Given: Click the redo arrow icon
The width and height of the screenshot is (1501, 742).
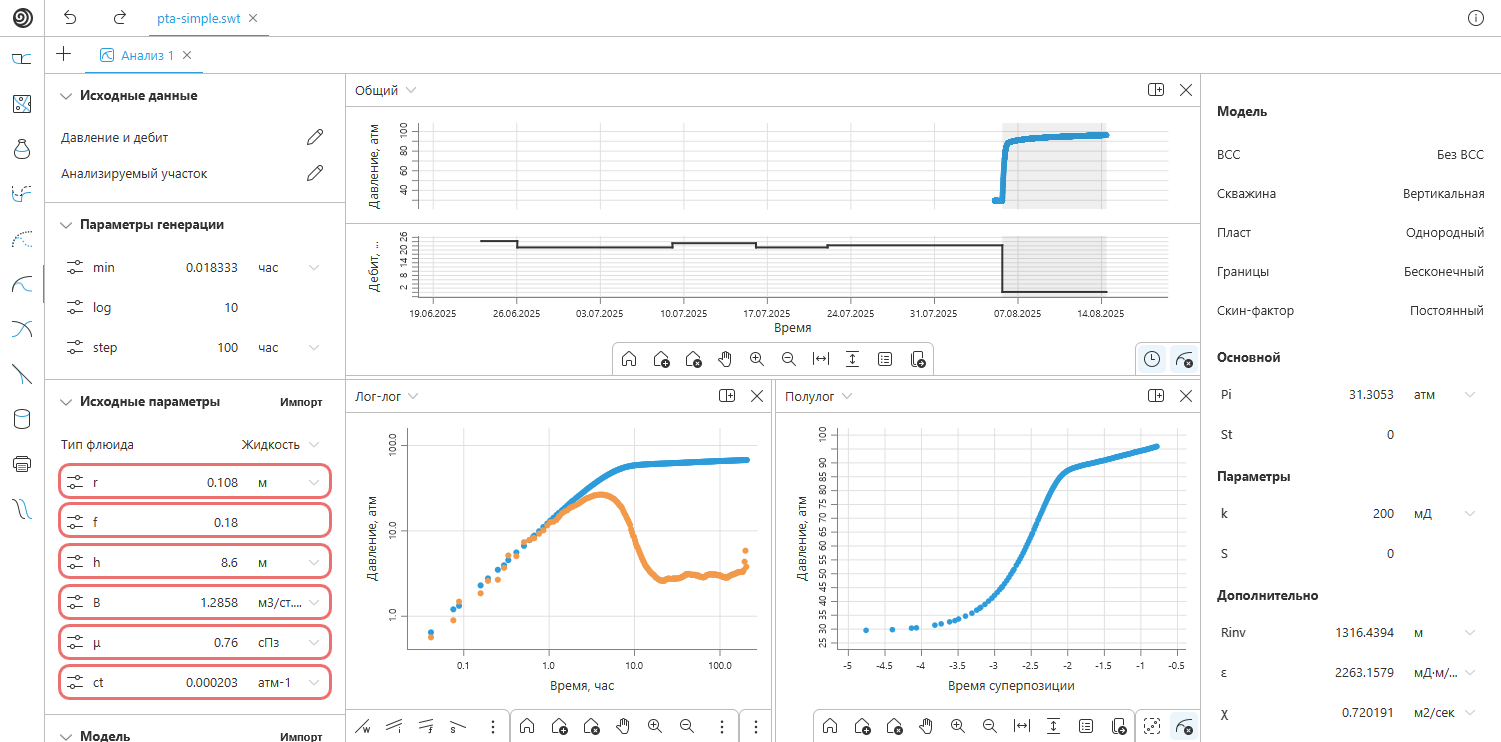Looking at the screenshot, I should pos(120,18).
